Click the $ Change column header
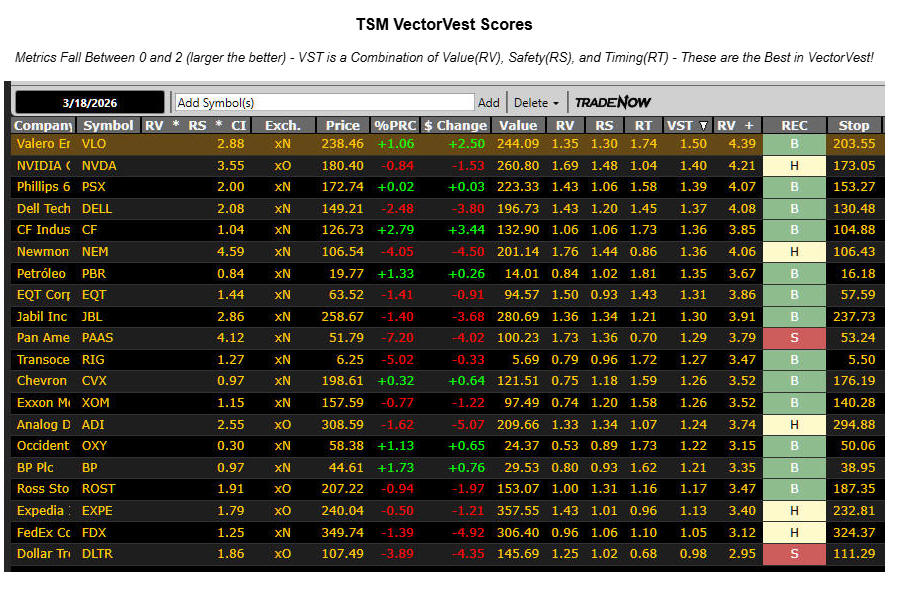The image size is (911, 592). [x=455, y=125]
